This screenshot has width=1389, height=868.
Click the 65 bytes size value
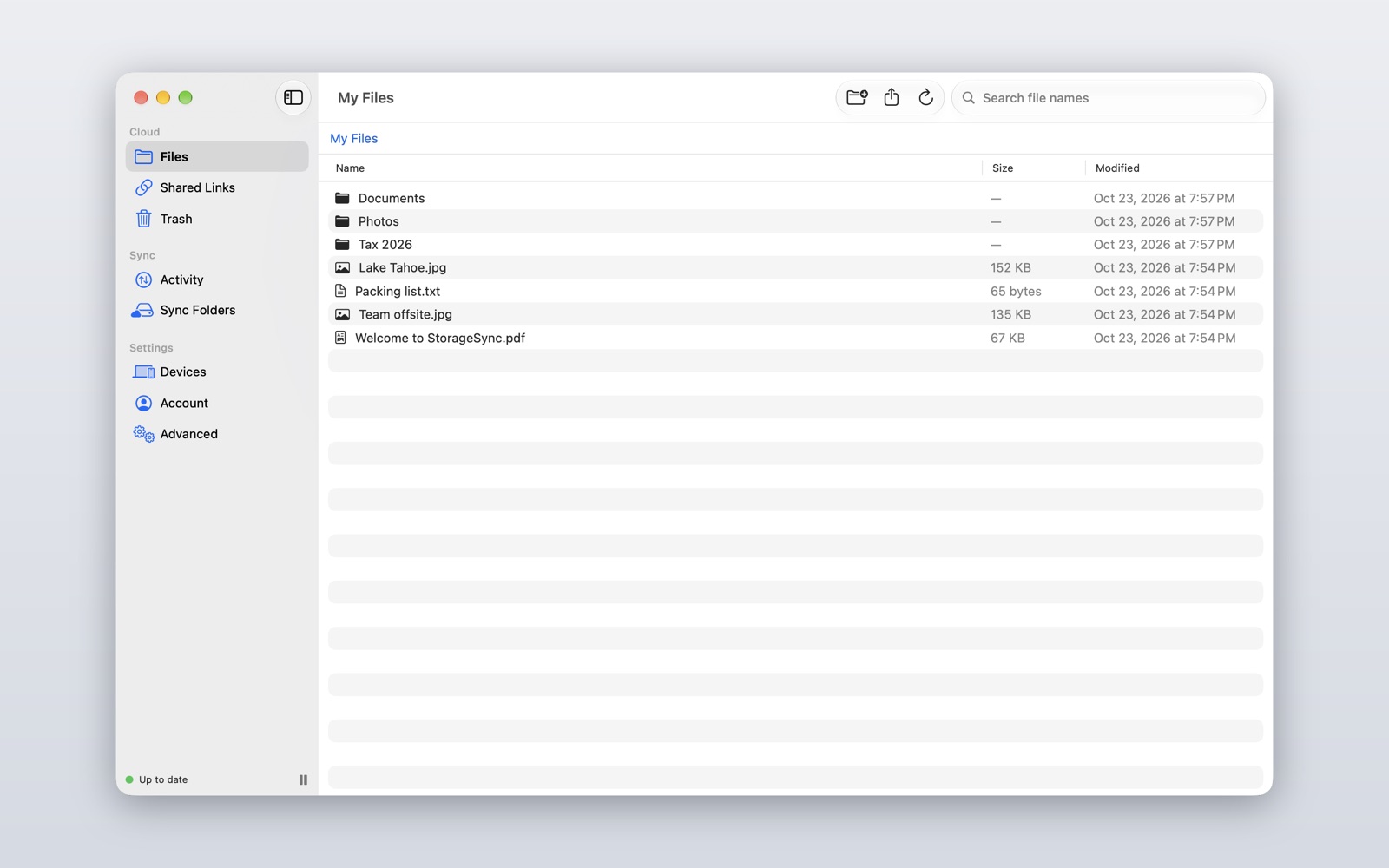[x=1016, y=292]
